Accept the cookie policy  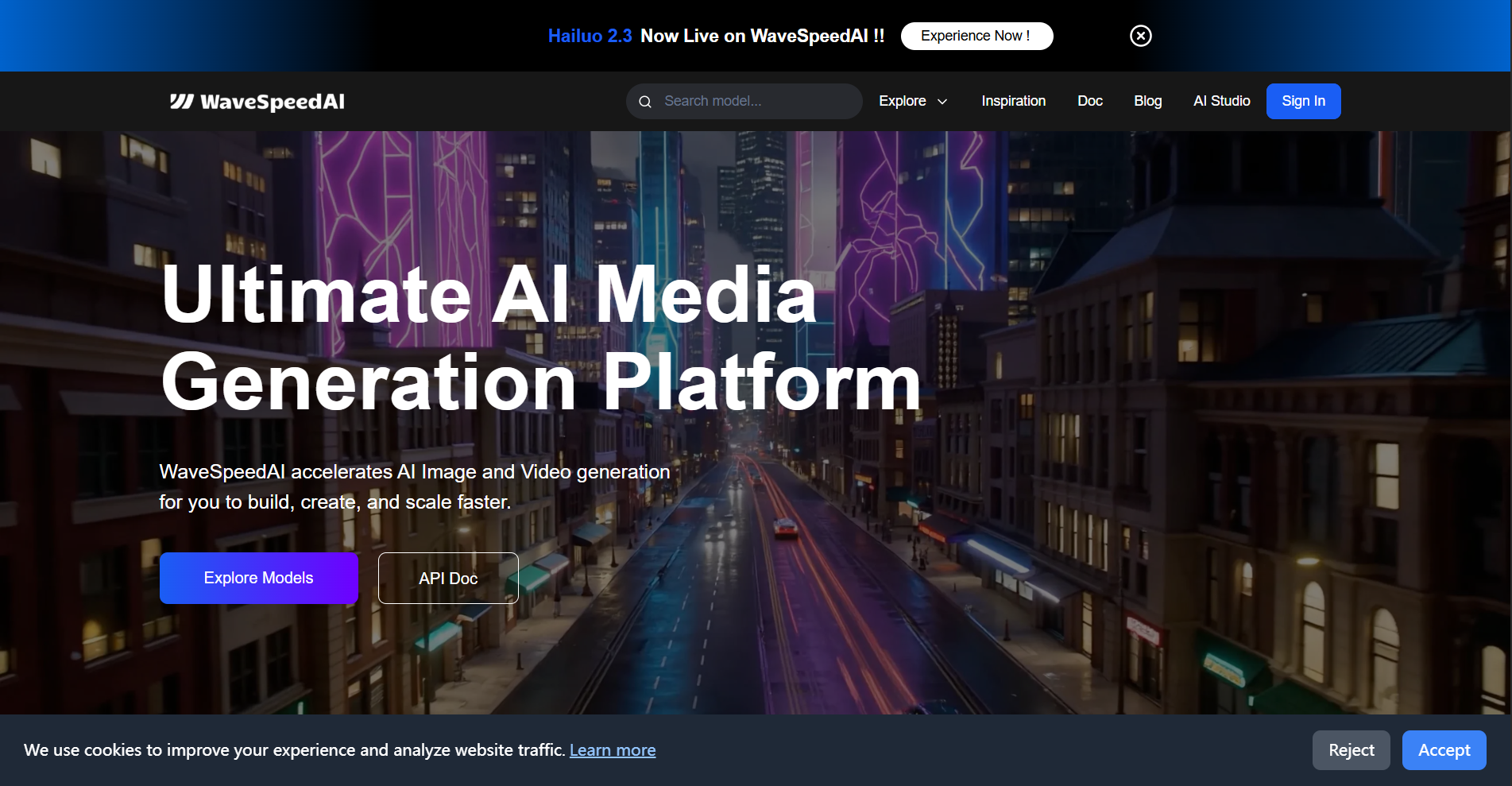[1444, 749]
